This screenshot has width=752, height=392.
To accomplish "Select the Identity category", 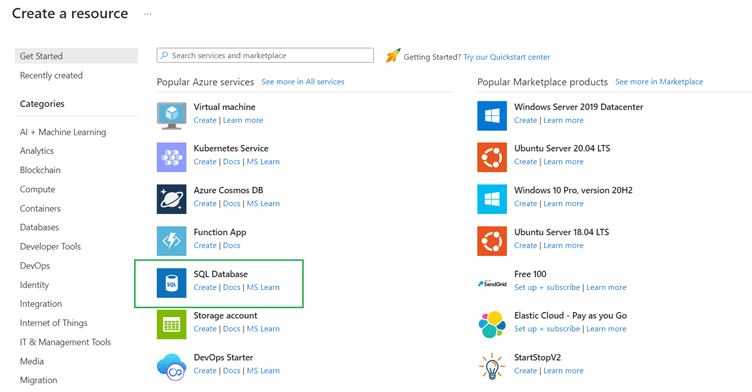I will (x=35, y=285).
